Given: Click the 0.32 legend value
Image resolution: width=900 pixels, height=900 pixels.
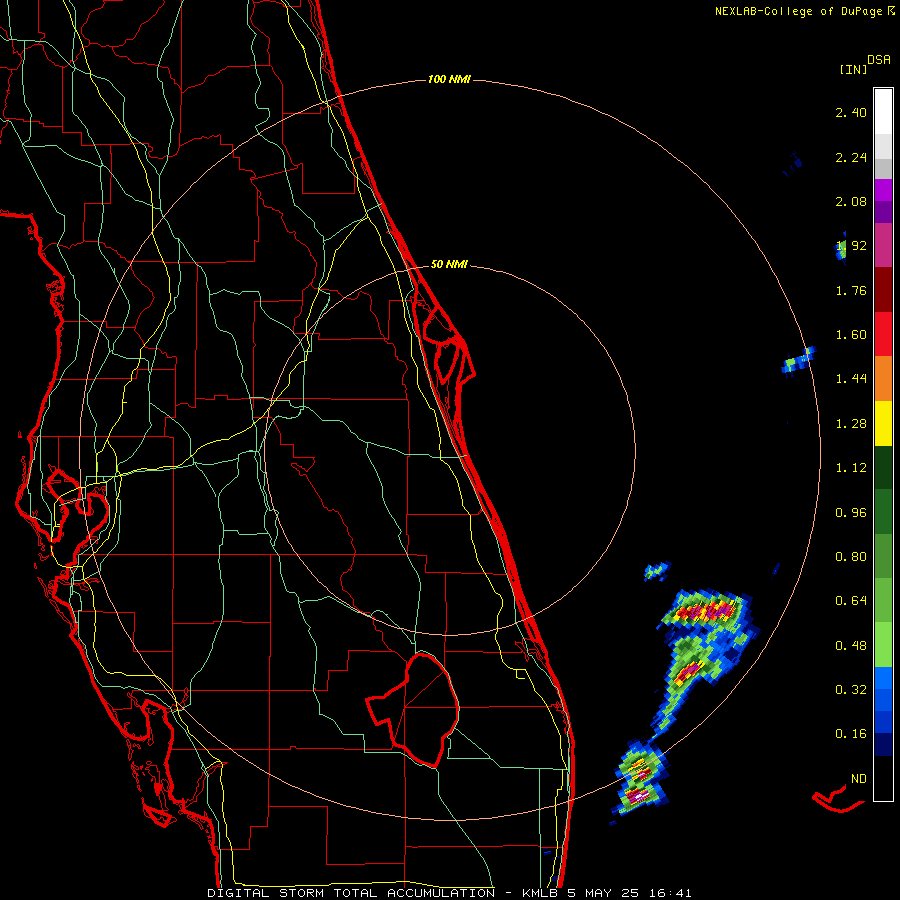Looking at the screenshot, I should click(x=851, y=690).
